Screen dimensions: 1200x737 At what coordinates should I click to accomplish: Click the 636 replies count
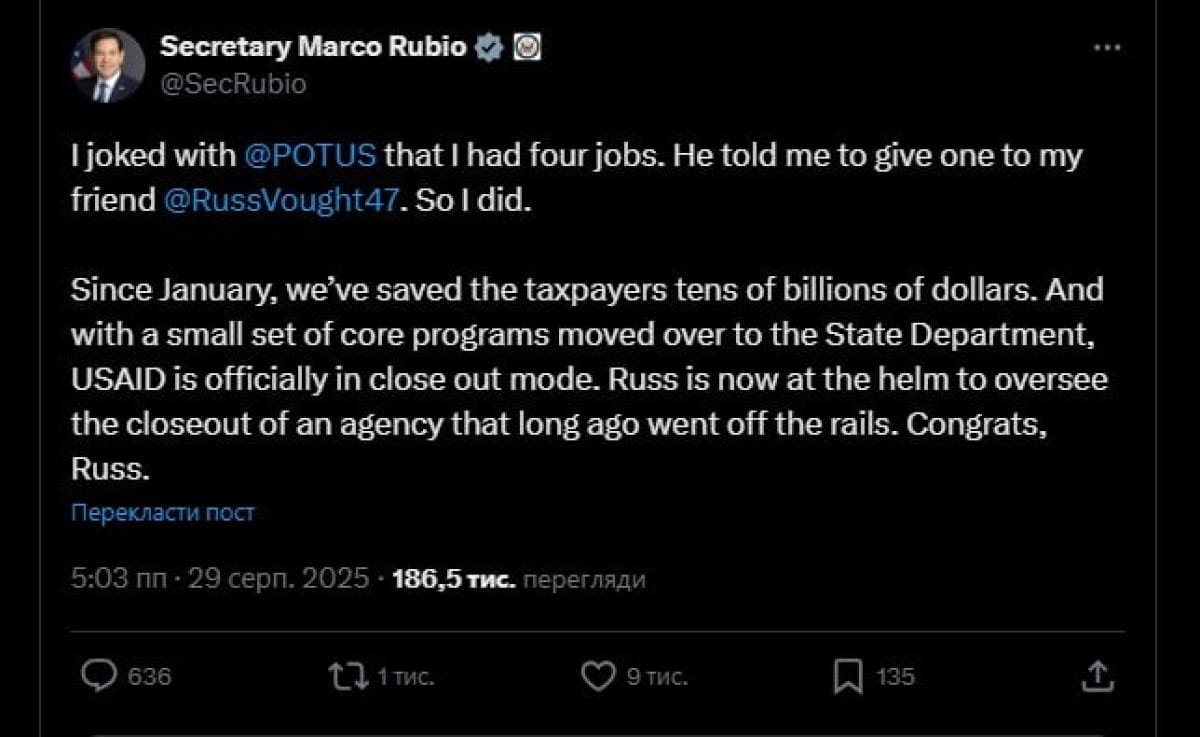(150, 677)
